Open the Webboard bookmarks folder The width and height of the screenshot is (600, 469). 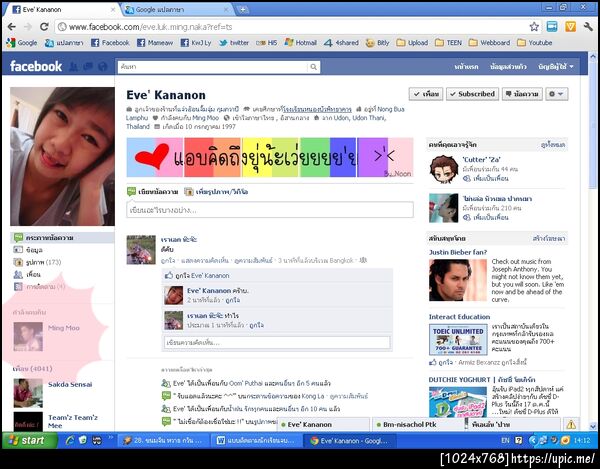coord(489,43)
